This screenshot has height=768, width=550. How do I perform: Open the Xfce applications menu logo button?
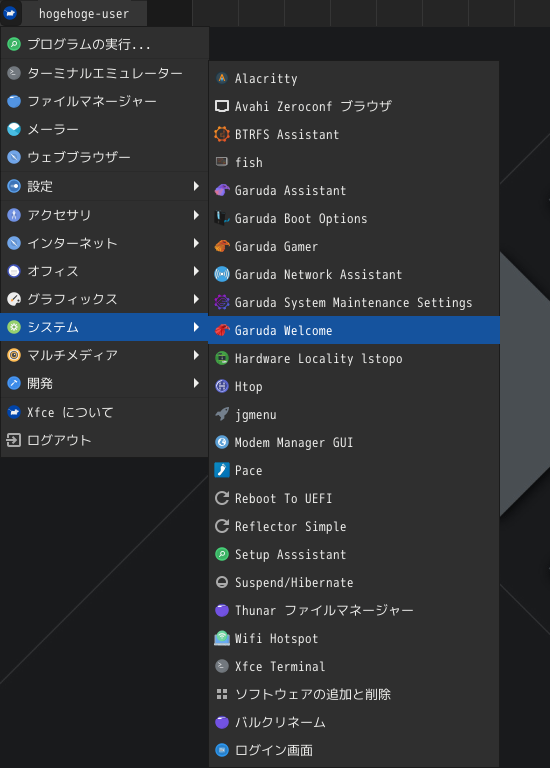(x=10, y=13)
